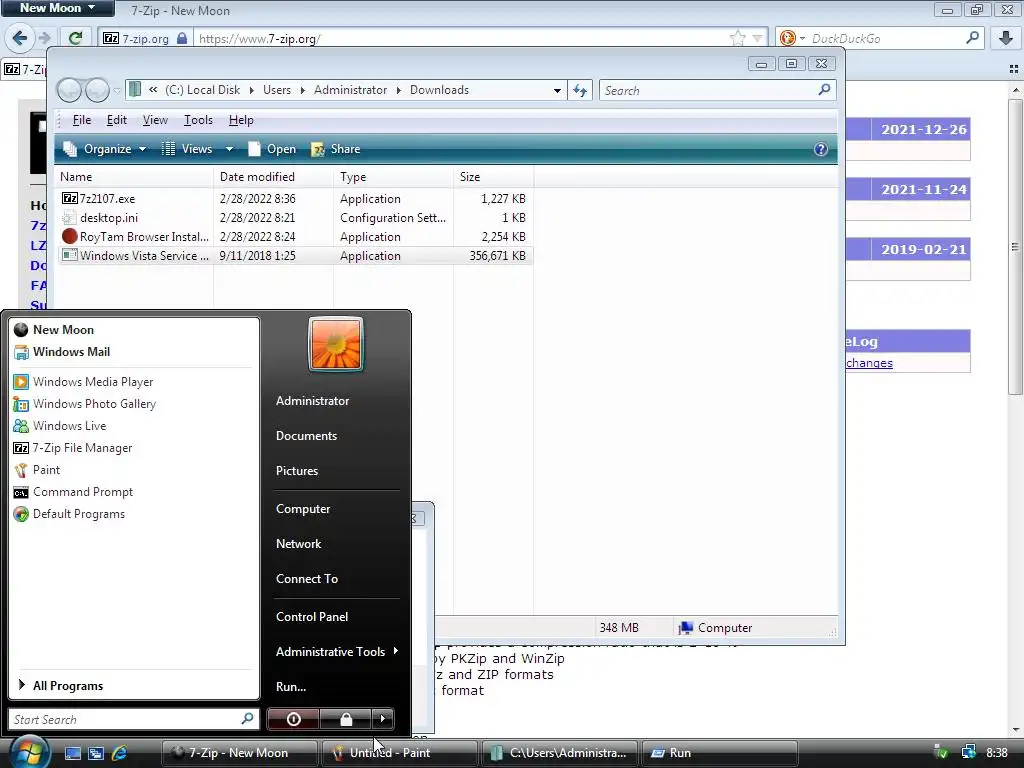This screenshot has height=768, width=1024.
Task: Click the Explorer search magnifier icon
Action: point(824,89)
